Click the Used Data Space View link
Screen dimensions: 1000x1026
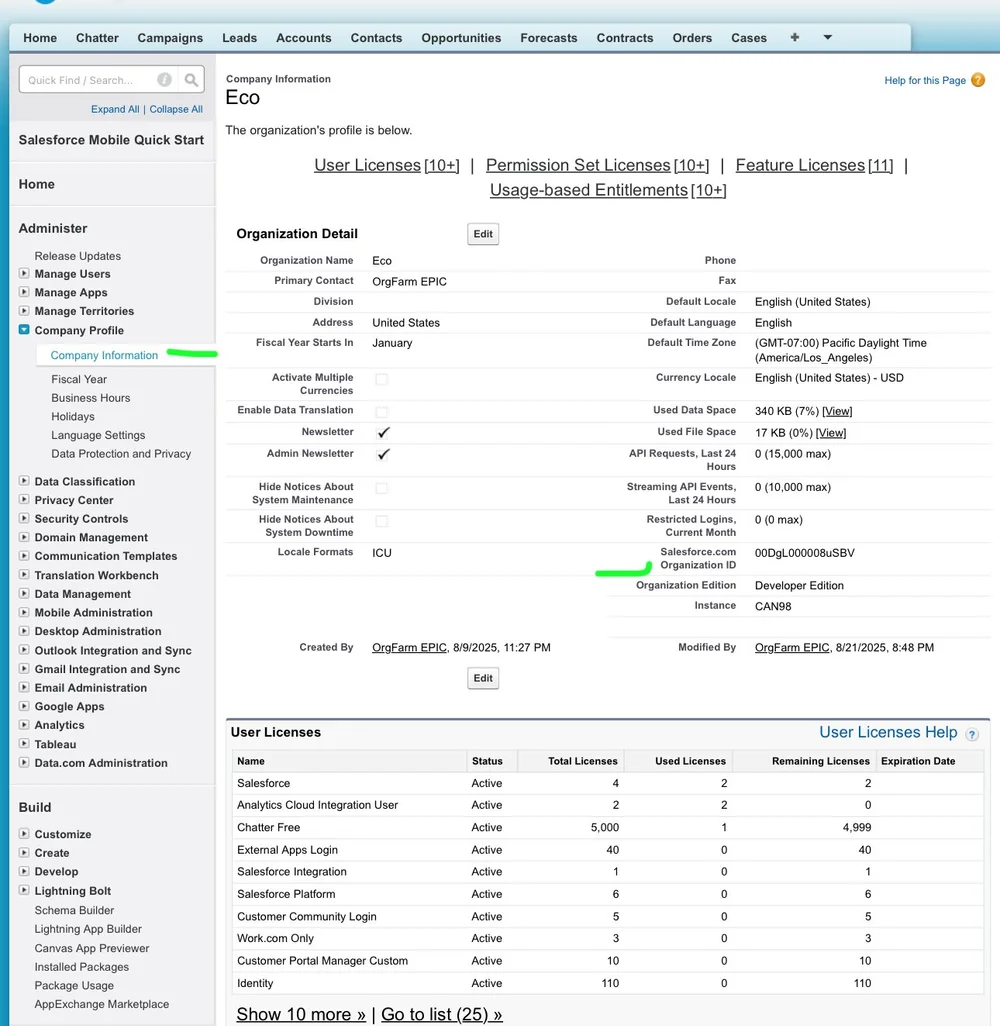point(837,411)
